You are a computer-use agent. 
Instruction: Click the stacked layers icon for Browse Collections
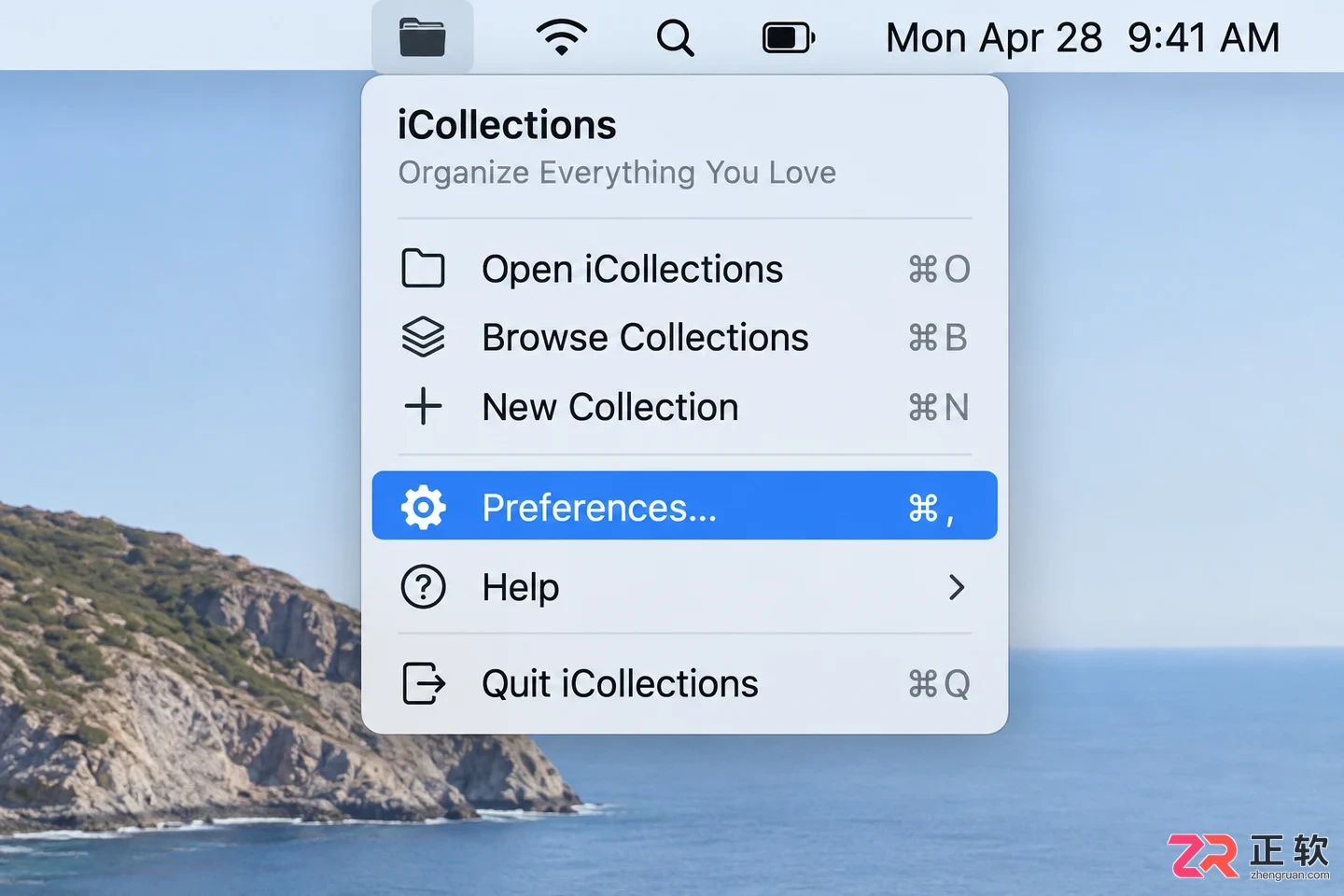tap(423, 338)
